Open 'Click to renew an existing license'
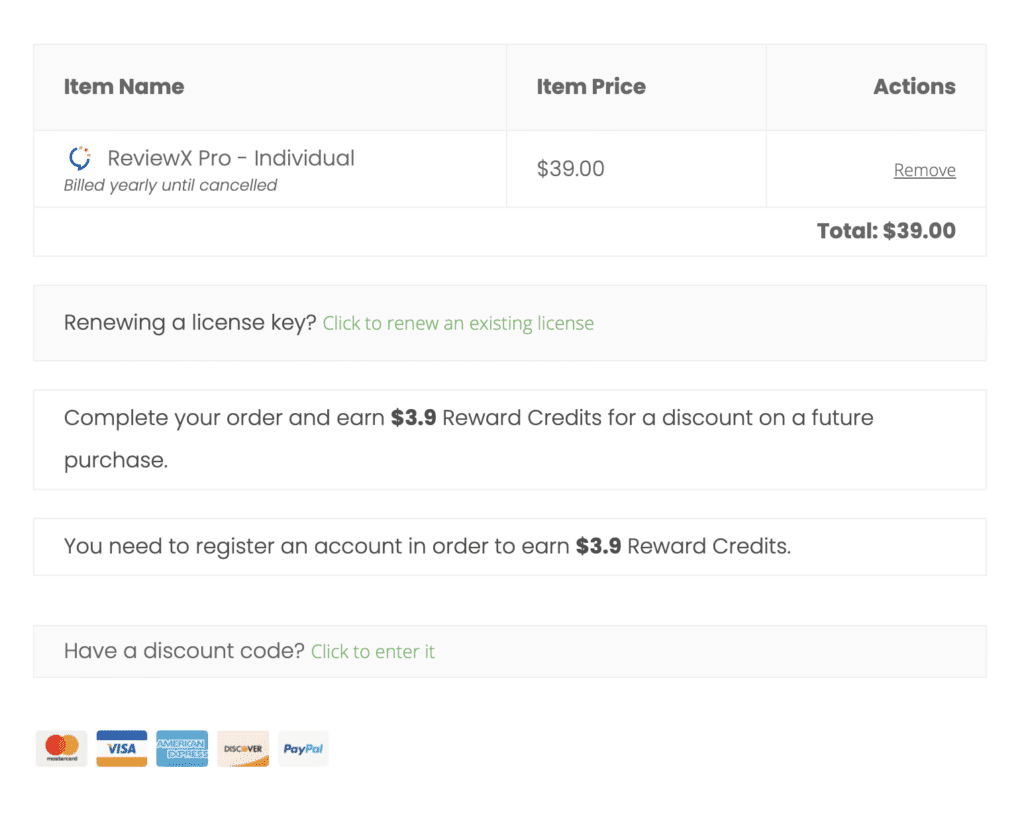This screenshot has width=1024, height=817. click(458, 323)
